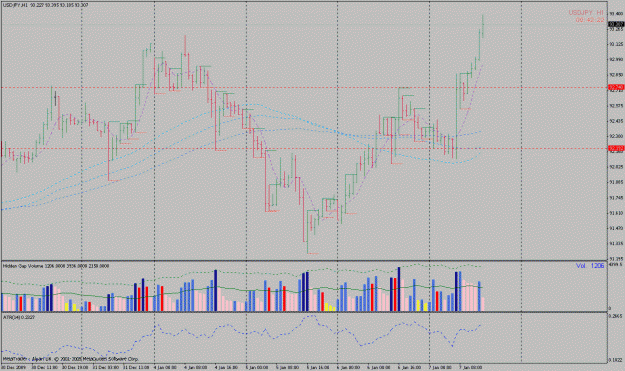Viewport: 625px width, 371px height.
Task: Click the 30 Dec 2009 time axis label
Action: coord(13,367)
